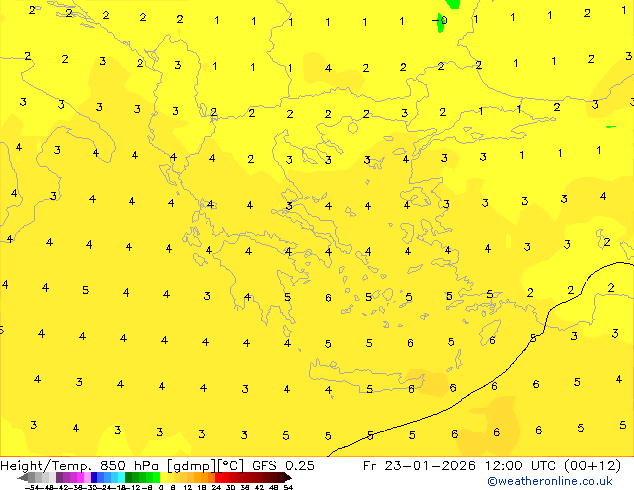Click the small green patch near right edge

(x=611, y=127)
